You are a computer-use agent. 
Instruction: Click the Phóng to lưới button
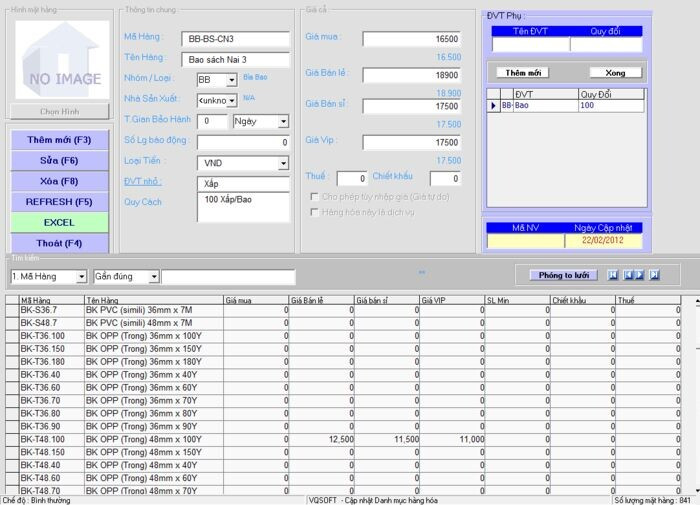coord(564,275)
